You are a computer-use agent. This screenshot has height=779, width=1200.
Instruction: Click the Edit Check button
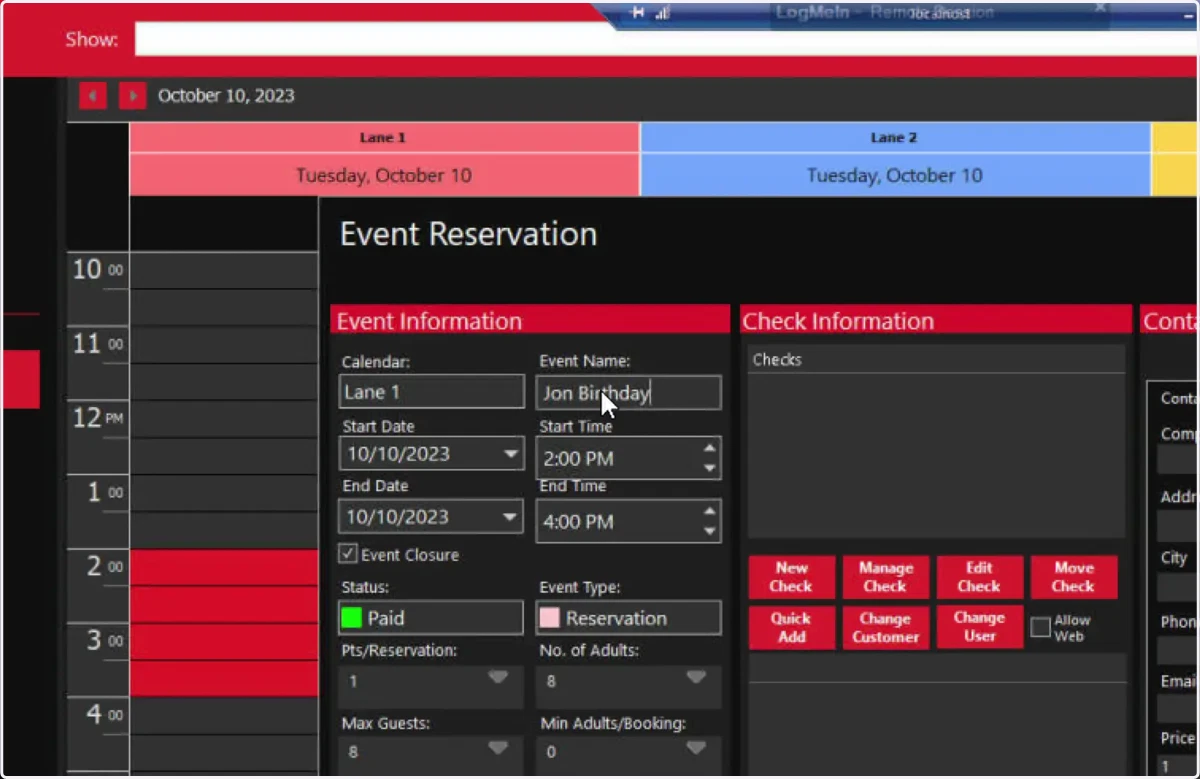click(979, 577)
